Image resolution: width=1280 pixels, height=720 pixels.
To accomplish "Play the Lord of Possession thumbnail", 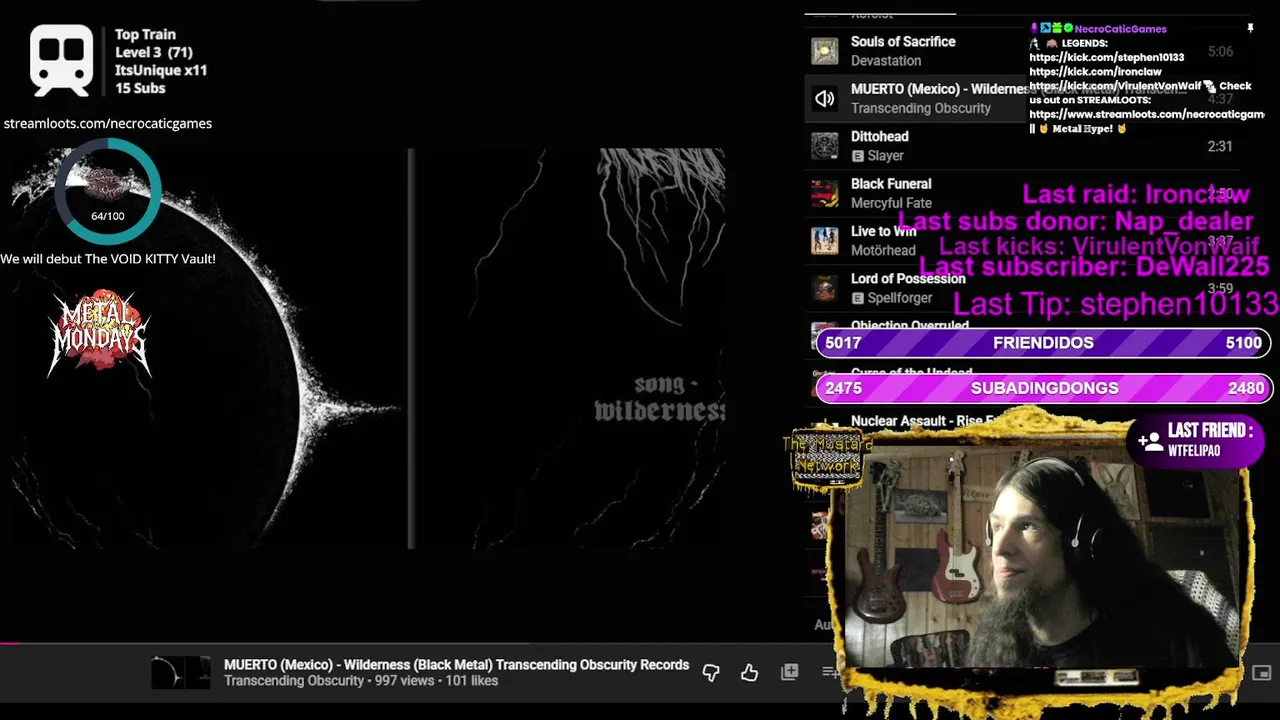I will (x=824, y=288).
